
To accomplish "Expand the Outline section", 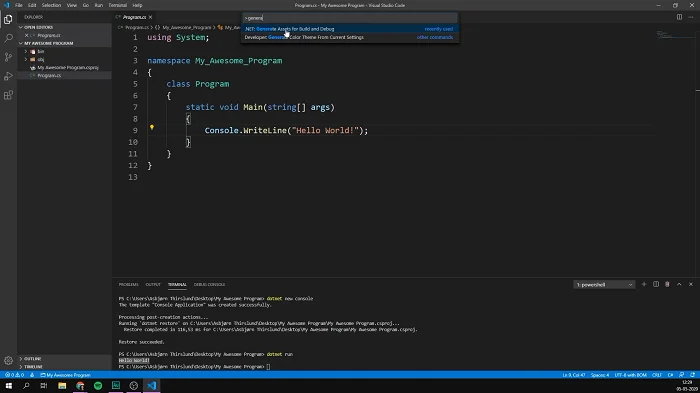I will [x=64, y=359].
